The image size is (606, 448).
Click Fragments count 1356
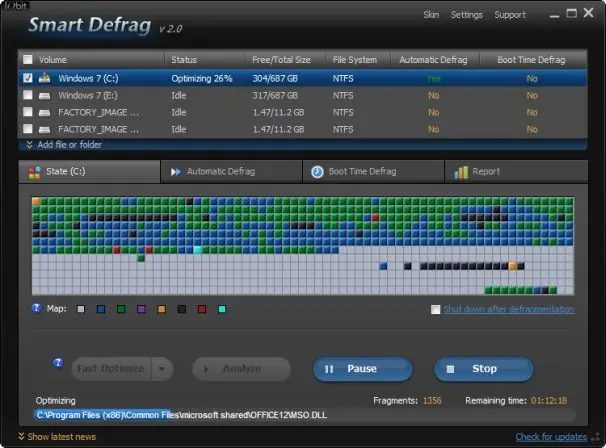[x=432, y=400]
